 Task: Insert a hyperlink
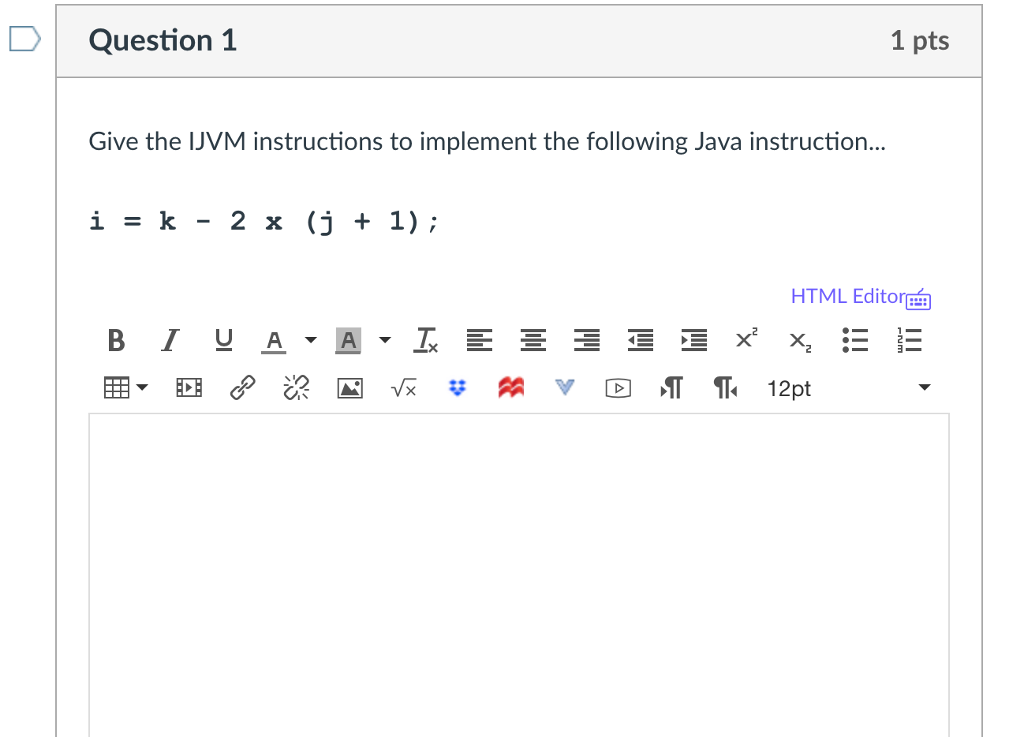coord(241,388)
